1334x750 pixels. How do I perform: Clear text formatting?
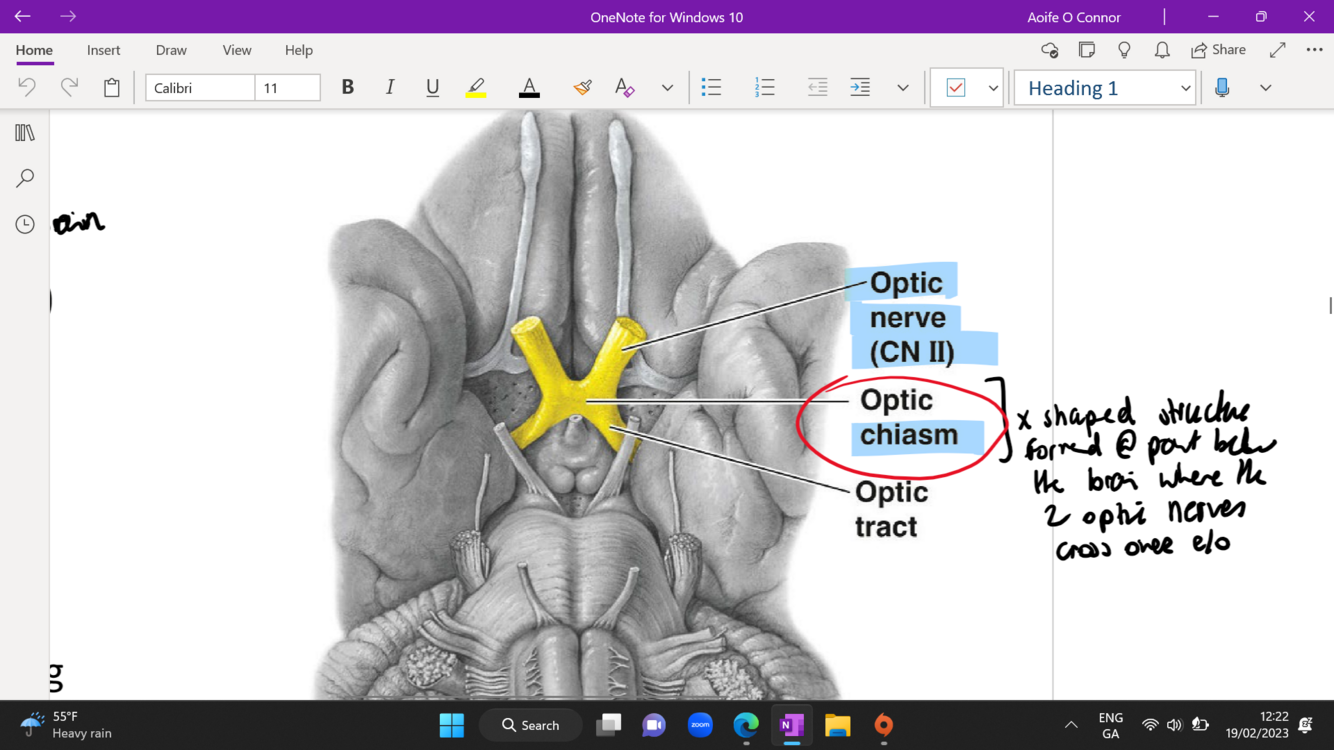[x=624, y=87]
